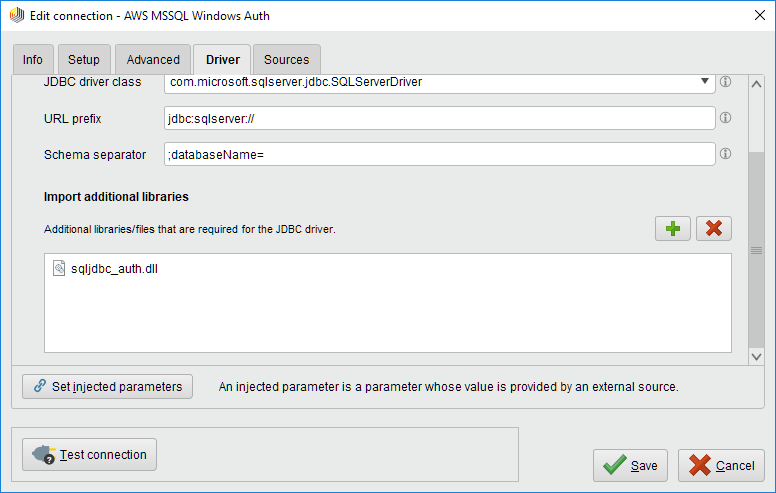Go to the Advanced tab
The width and height of the screenshot is (776, 493).
153,60
